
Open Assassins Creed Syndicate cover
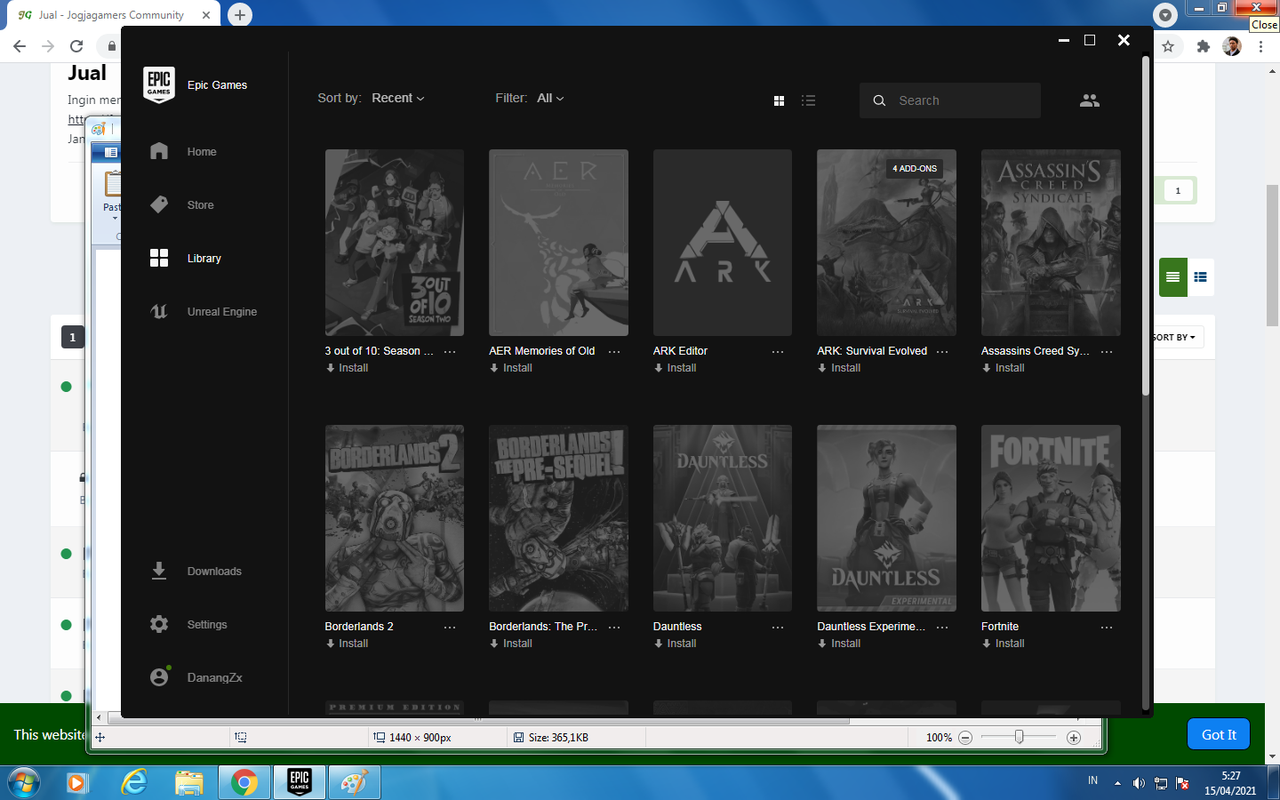1050,243
